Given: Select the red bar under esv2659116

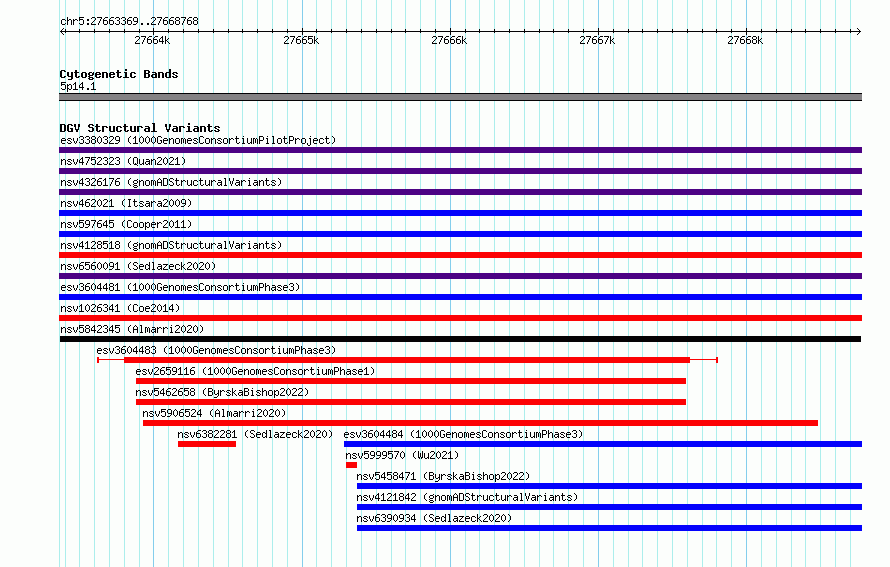Looking at the screenshot, I should point(411,381).
